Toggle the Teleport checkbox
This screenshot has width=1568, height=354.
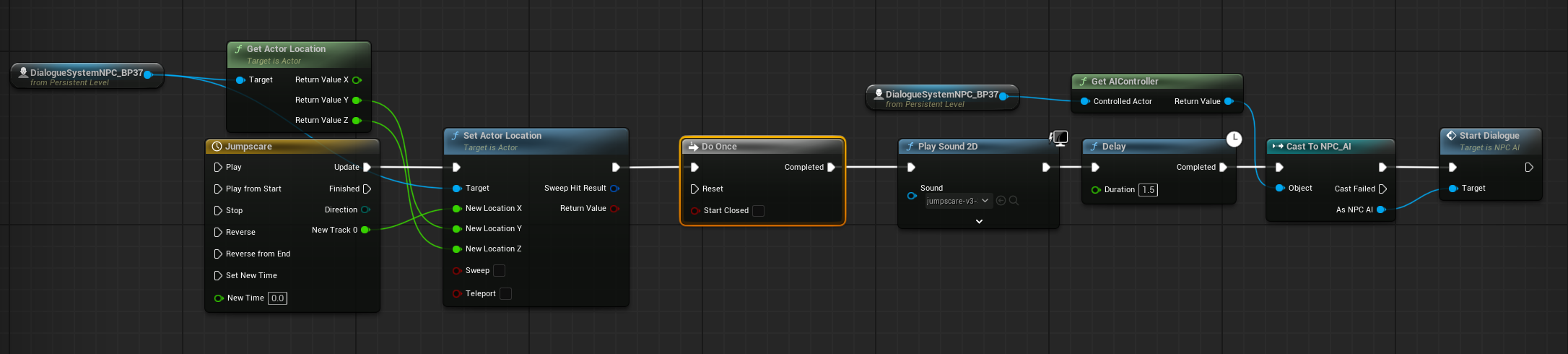pos(505,294)
